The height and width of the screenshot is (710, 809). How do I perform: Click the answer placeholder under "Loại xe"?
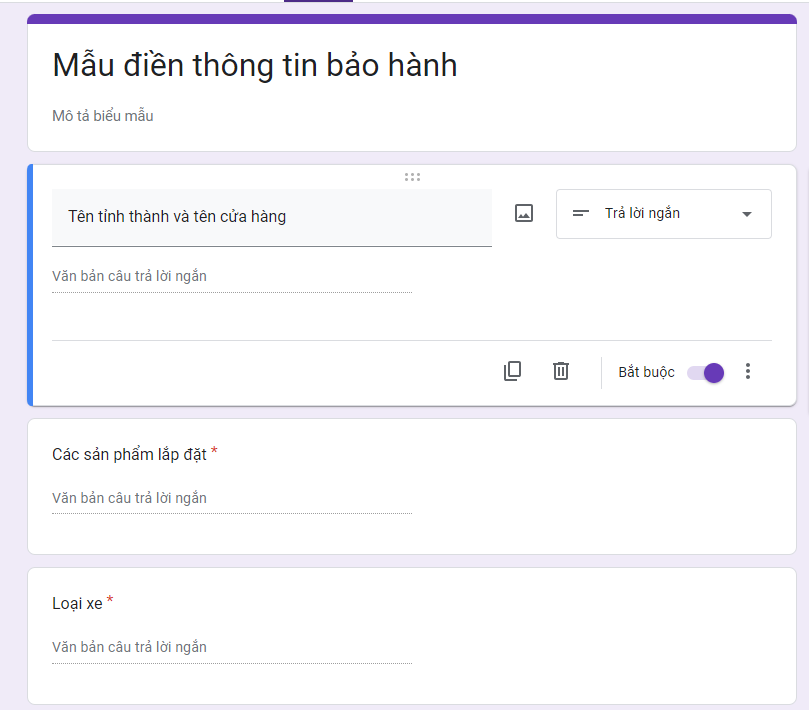click(130, 647)
